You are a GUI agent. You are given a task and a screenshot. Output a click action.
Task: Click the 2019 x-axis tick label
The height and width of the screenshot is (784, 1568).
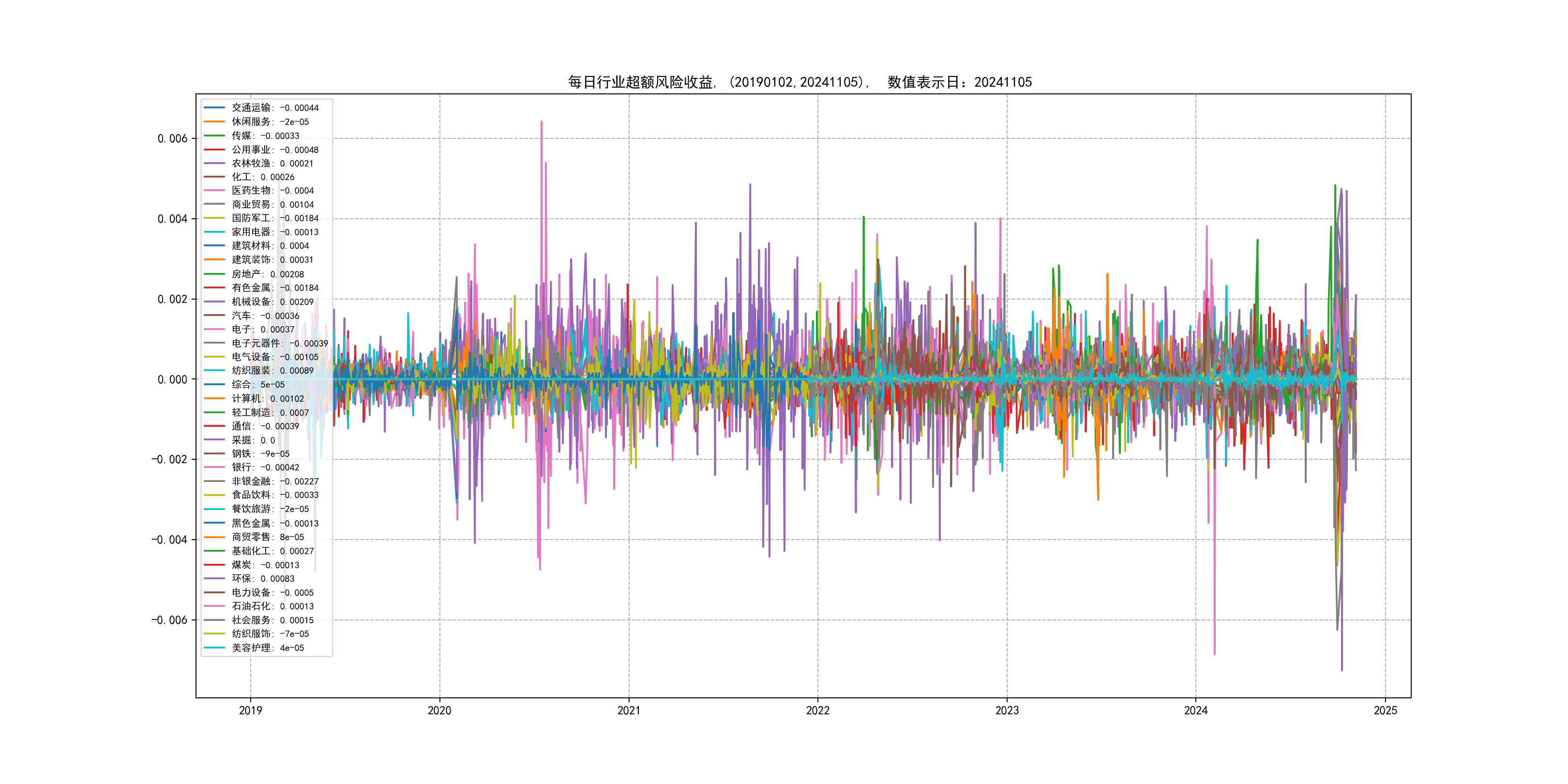click(x=250, y=710)
